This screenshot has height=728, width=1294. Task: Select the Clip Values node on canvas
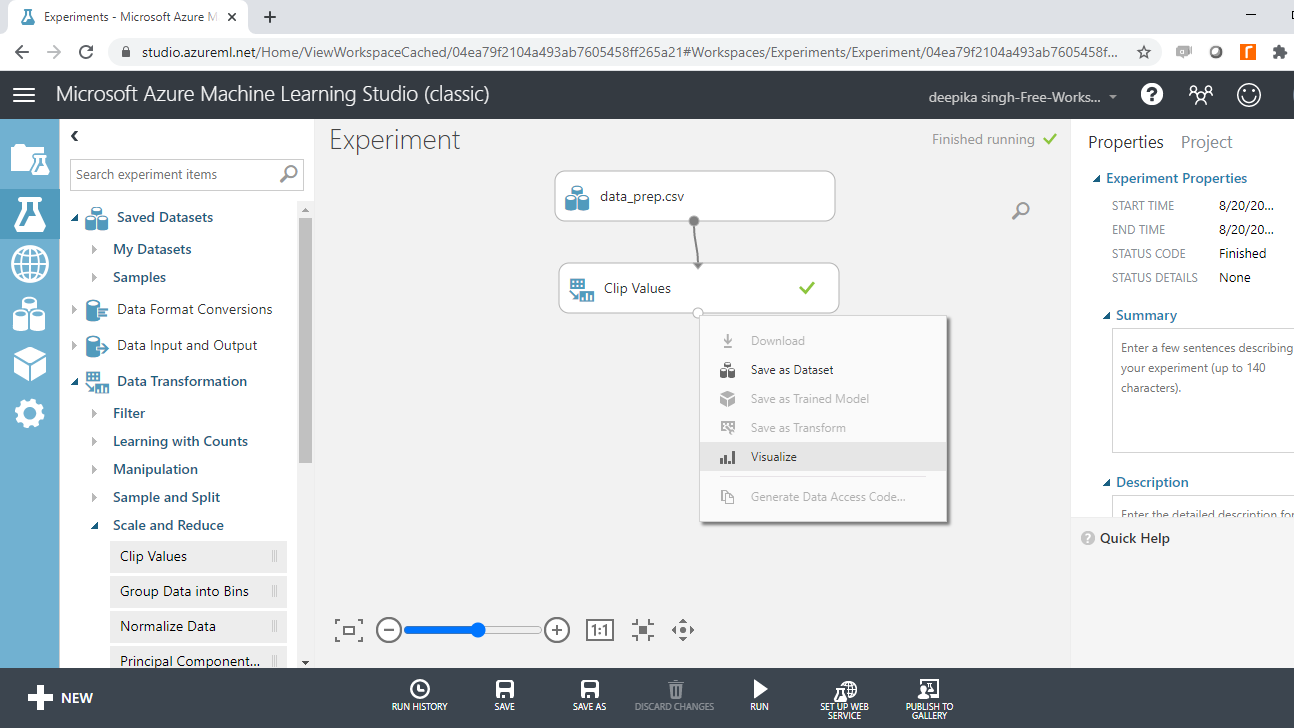click(x=698, y=288)
